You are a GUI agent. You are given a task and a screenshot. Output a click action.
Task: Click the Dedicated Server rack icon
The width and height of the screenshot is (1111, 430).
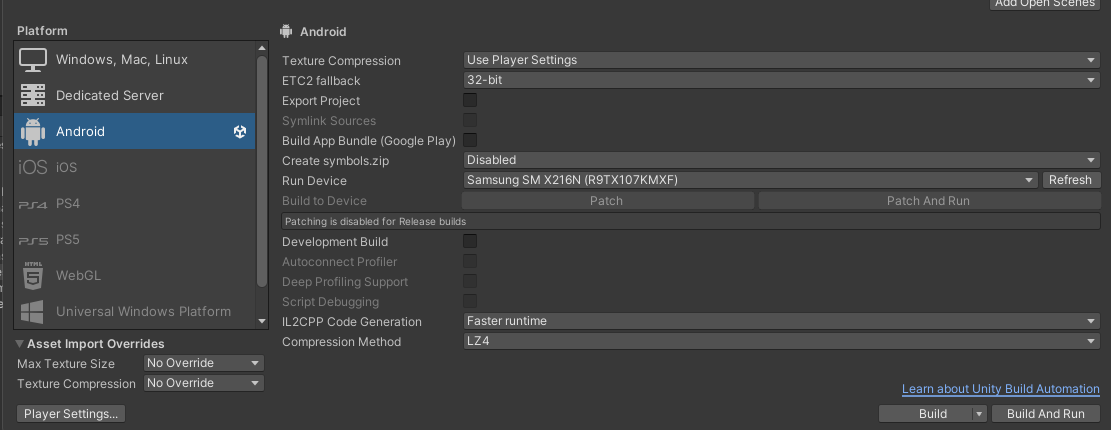[x=33, y=96]
